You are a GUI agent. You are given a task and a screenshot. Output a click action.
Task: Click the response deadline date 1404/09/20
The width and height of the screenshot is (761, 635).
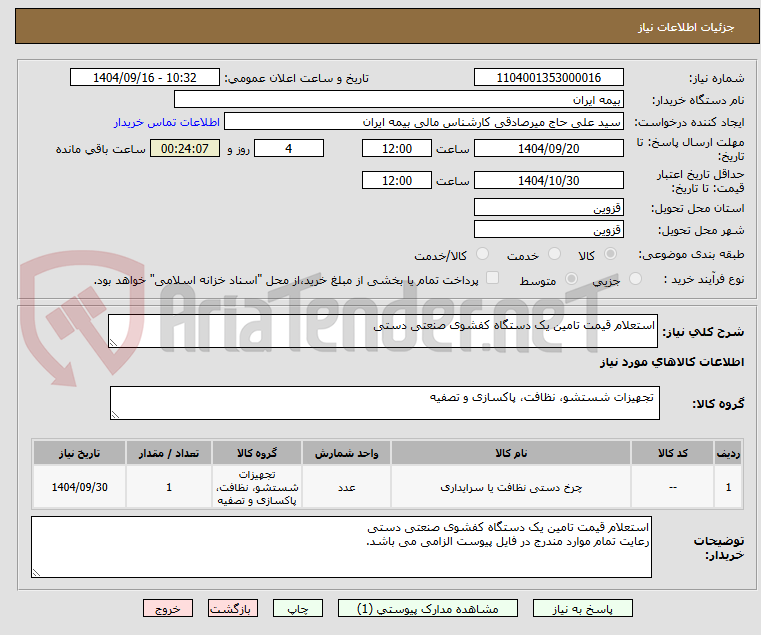click(x=548, y=149)
